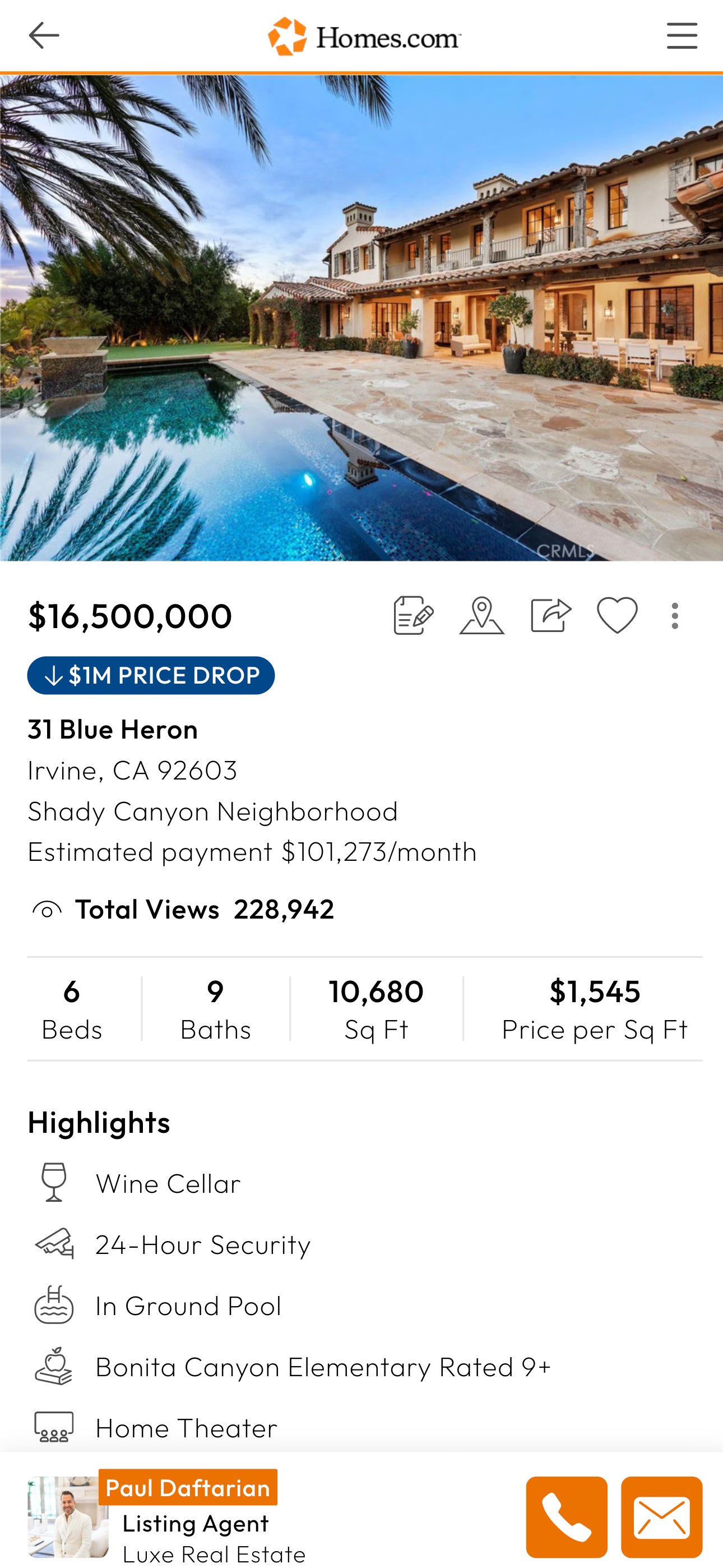Viewport: 723px width, 1568px height.
Task: Open the Homes.com logo home
Action: pyautogui.click(x=364, y=36)
